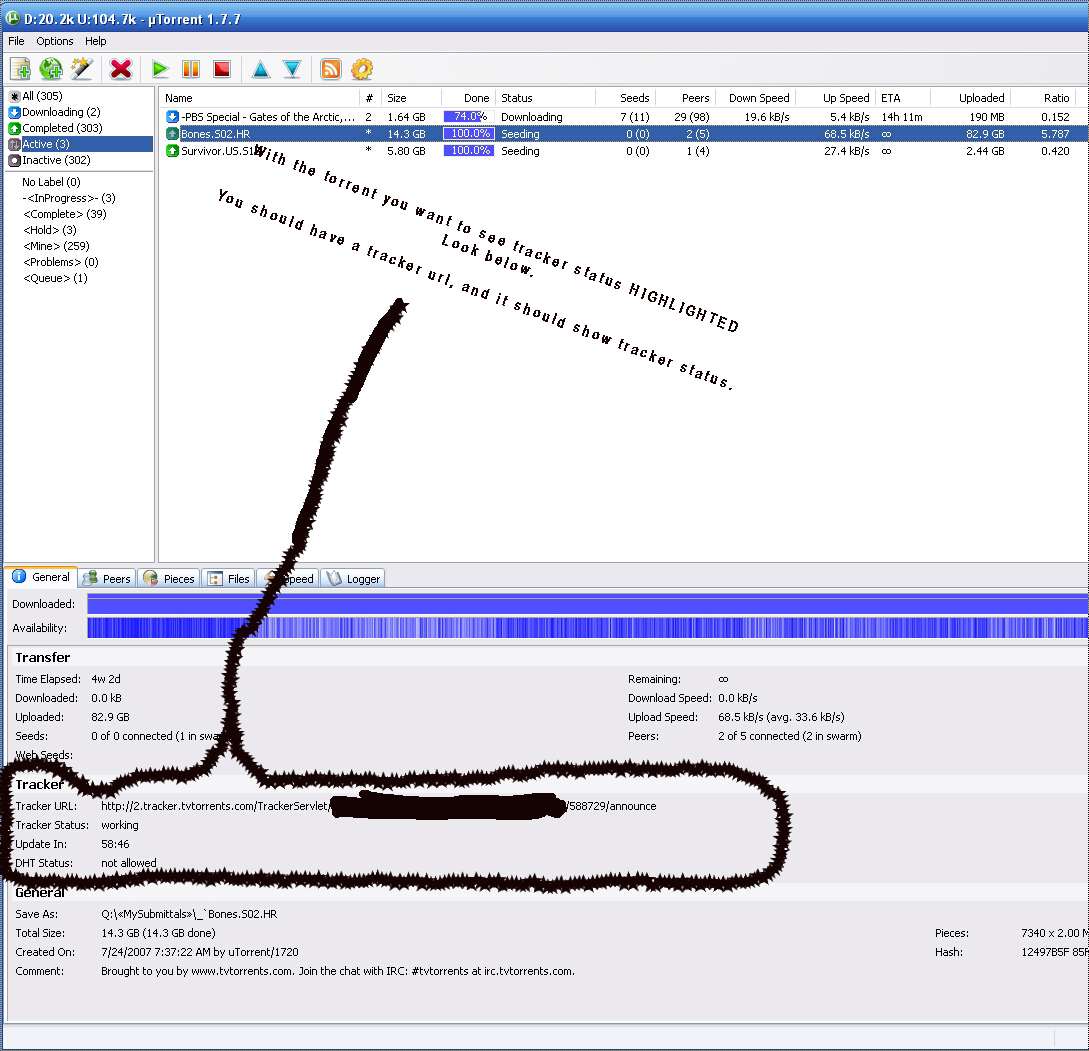Sort list by Down Speed column header
The width and height of the screenshot is (1089, 1051).
coord(758,98)
